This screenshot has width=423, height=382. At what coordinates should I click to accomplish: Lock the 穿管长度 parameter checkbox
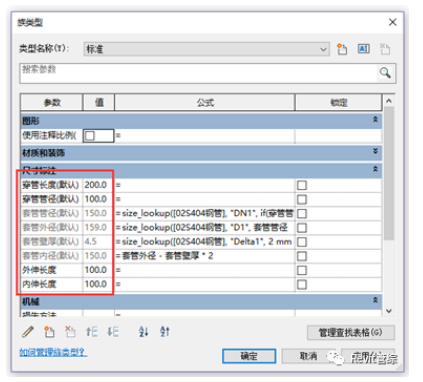[302, 185]
